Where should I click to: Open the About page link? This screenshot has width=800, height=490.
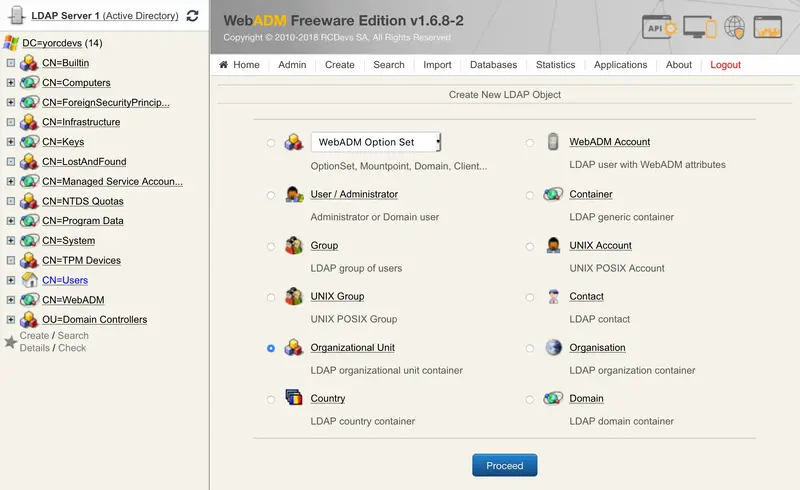(x=679, y=65)
